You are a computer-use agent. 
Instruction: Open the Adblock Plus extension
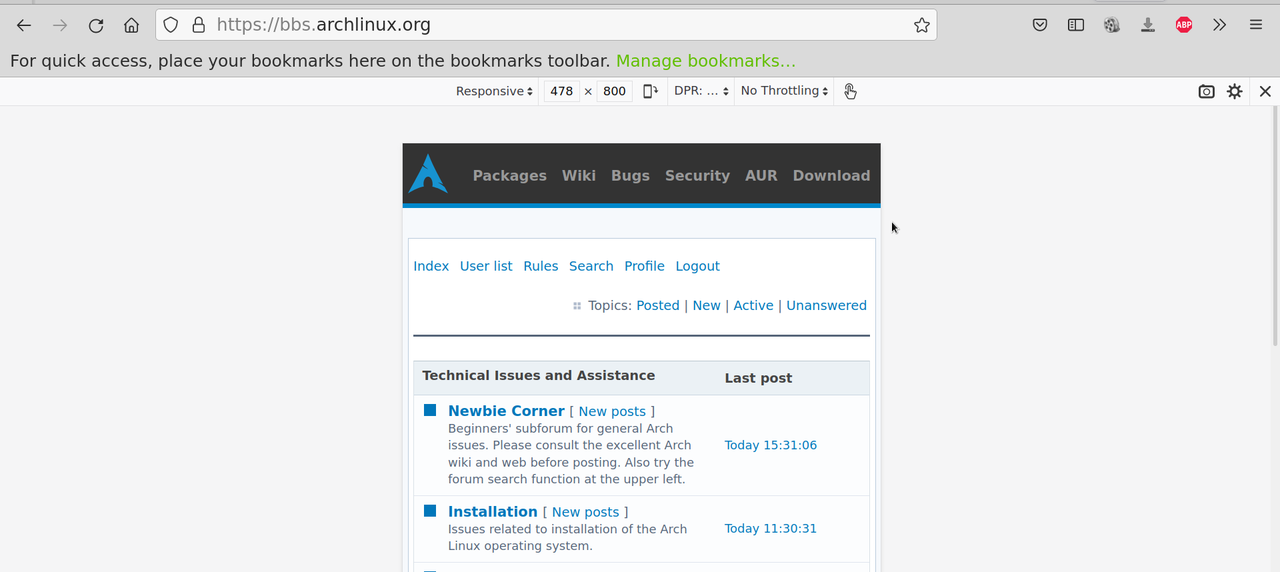tap(1184, 25)
